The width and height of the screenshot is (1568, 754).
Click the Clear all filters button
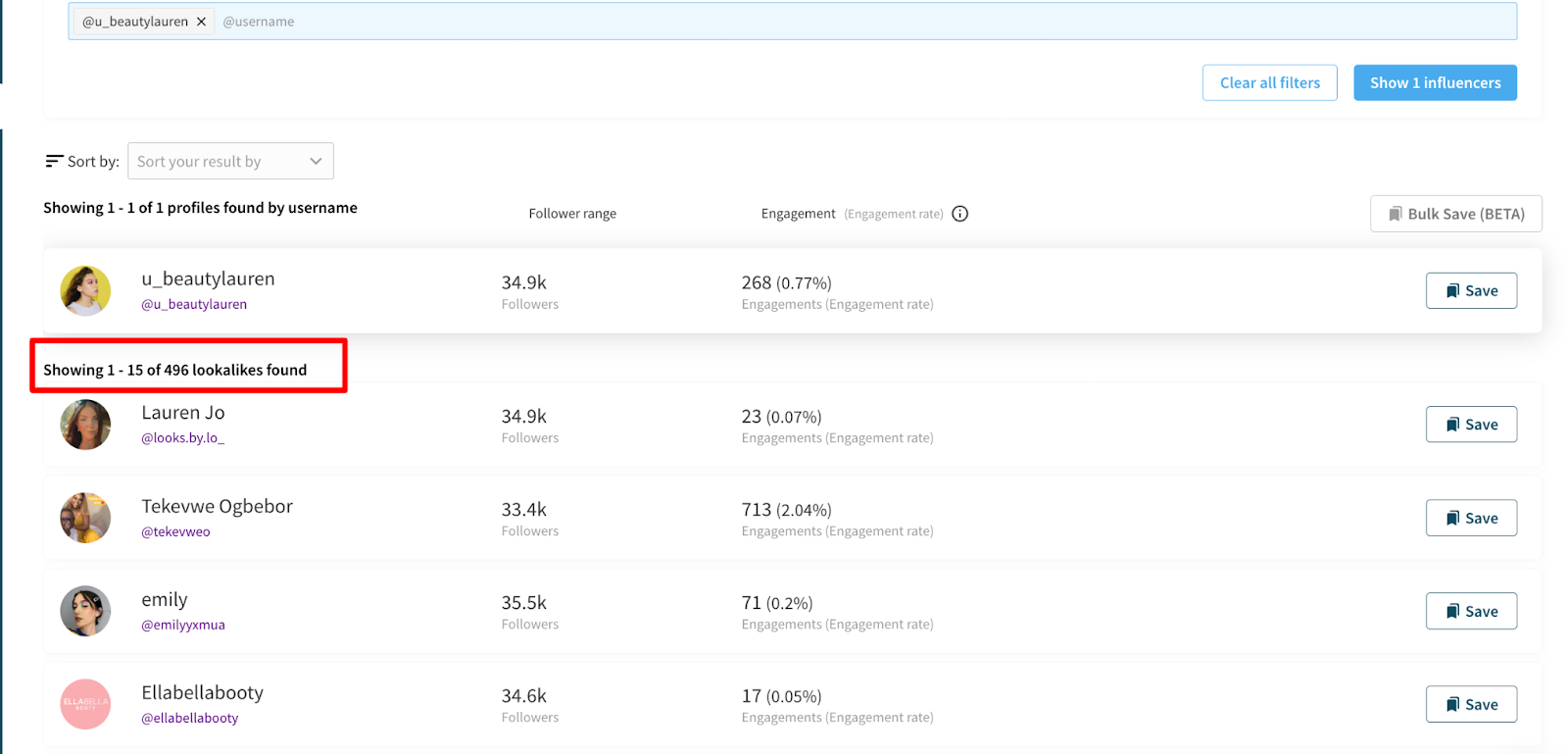coord(1269,82)
